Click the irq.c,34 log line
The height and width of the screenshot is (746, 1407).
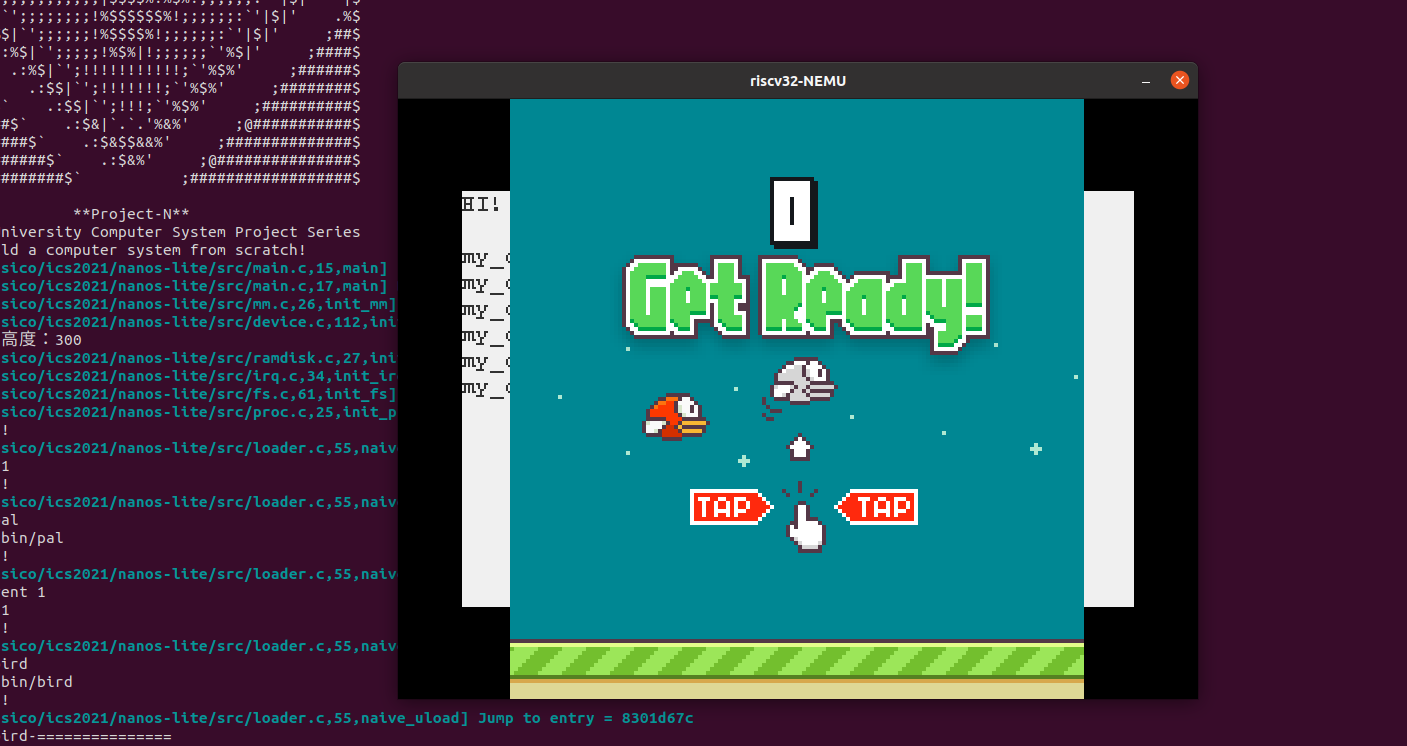click(198, 376)
